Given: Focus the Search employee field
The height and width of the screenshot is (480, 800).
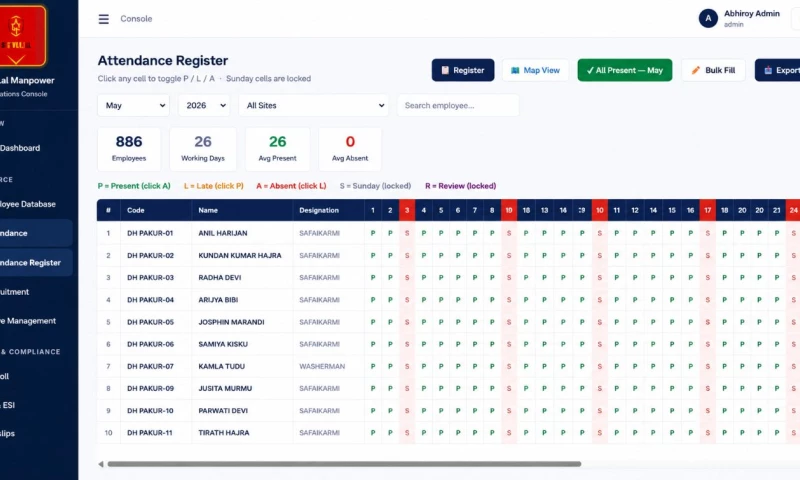Looking at the screenshot, I should 458,106.
